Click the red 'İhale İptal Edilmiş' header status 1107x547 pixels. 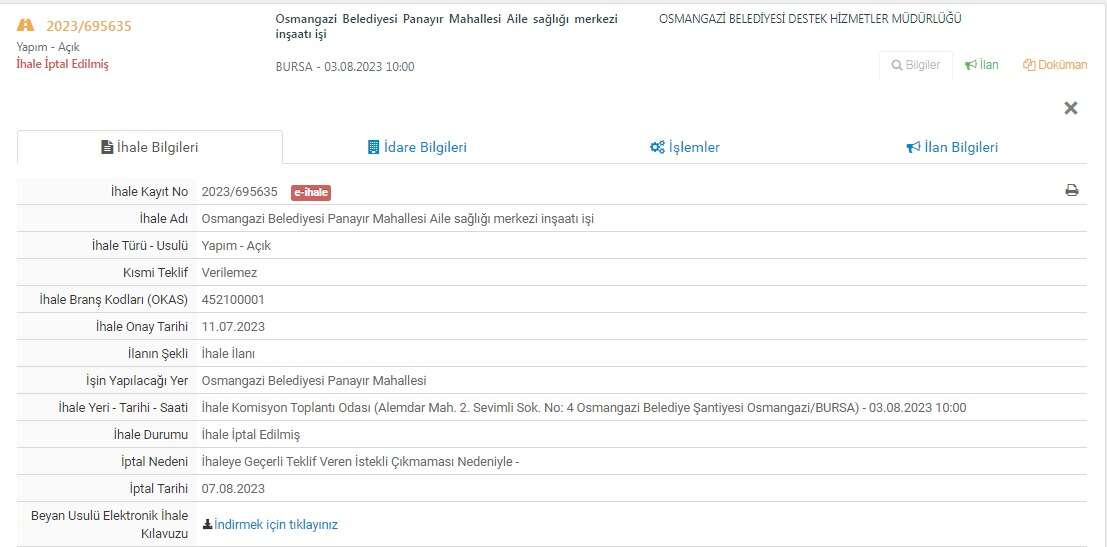(x=62, y=64)
